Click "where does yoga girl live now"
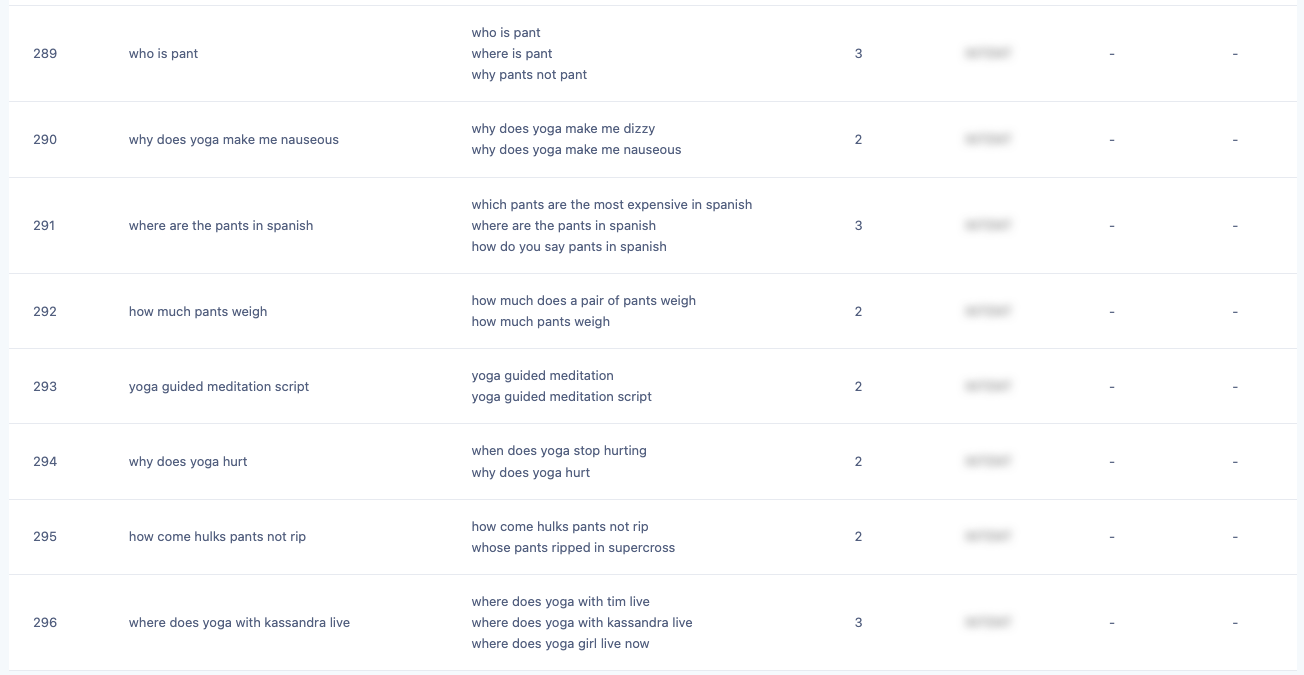The width and height of the screenshot is (1304, 675). pyautogui.click(x=561, y=644)
